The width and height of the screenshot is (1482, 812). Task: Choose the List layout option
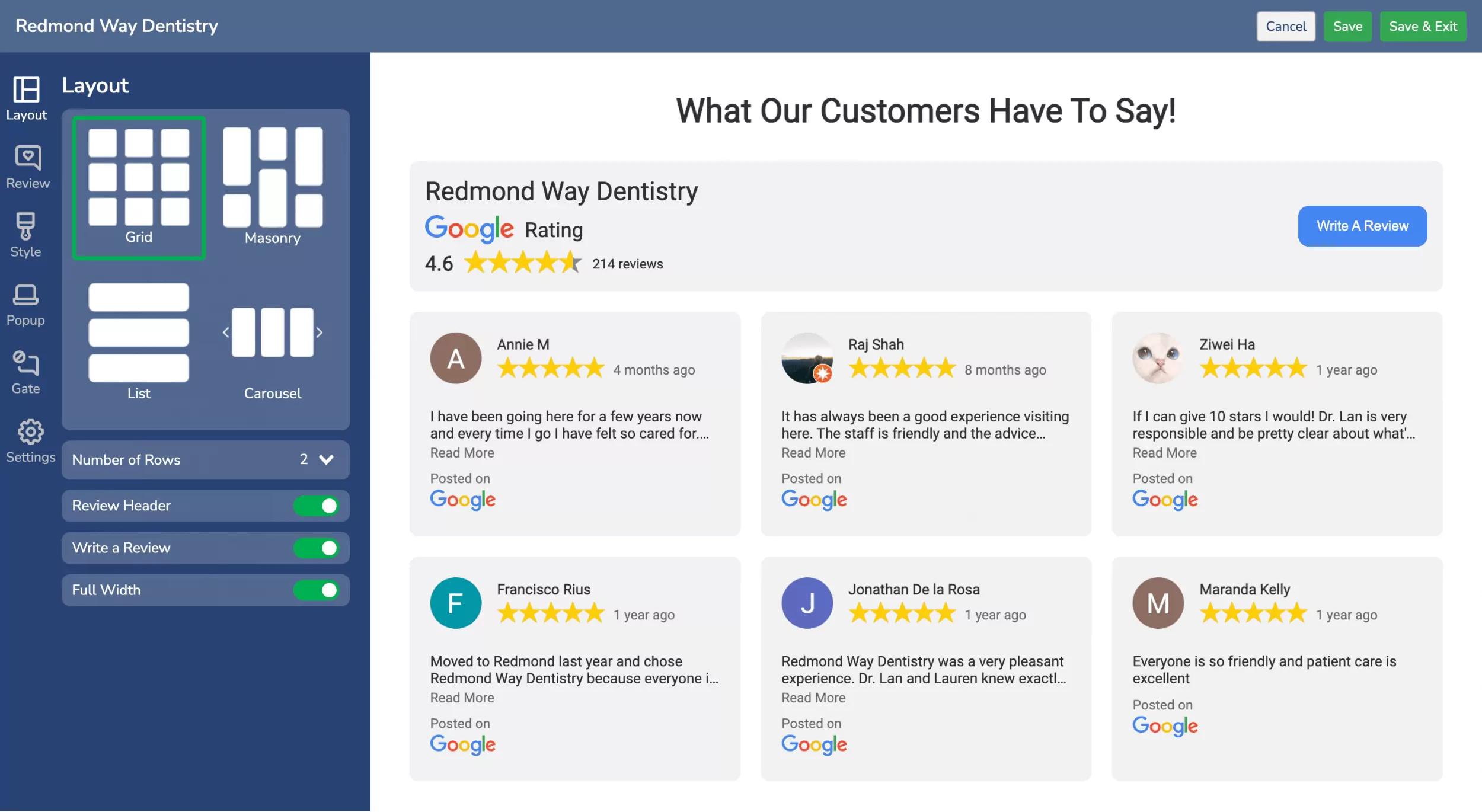(139, 341)
